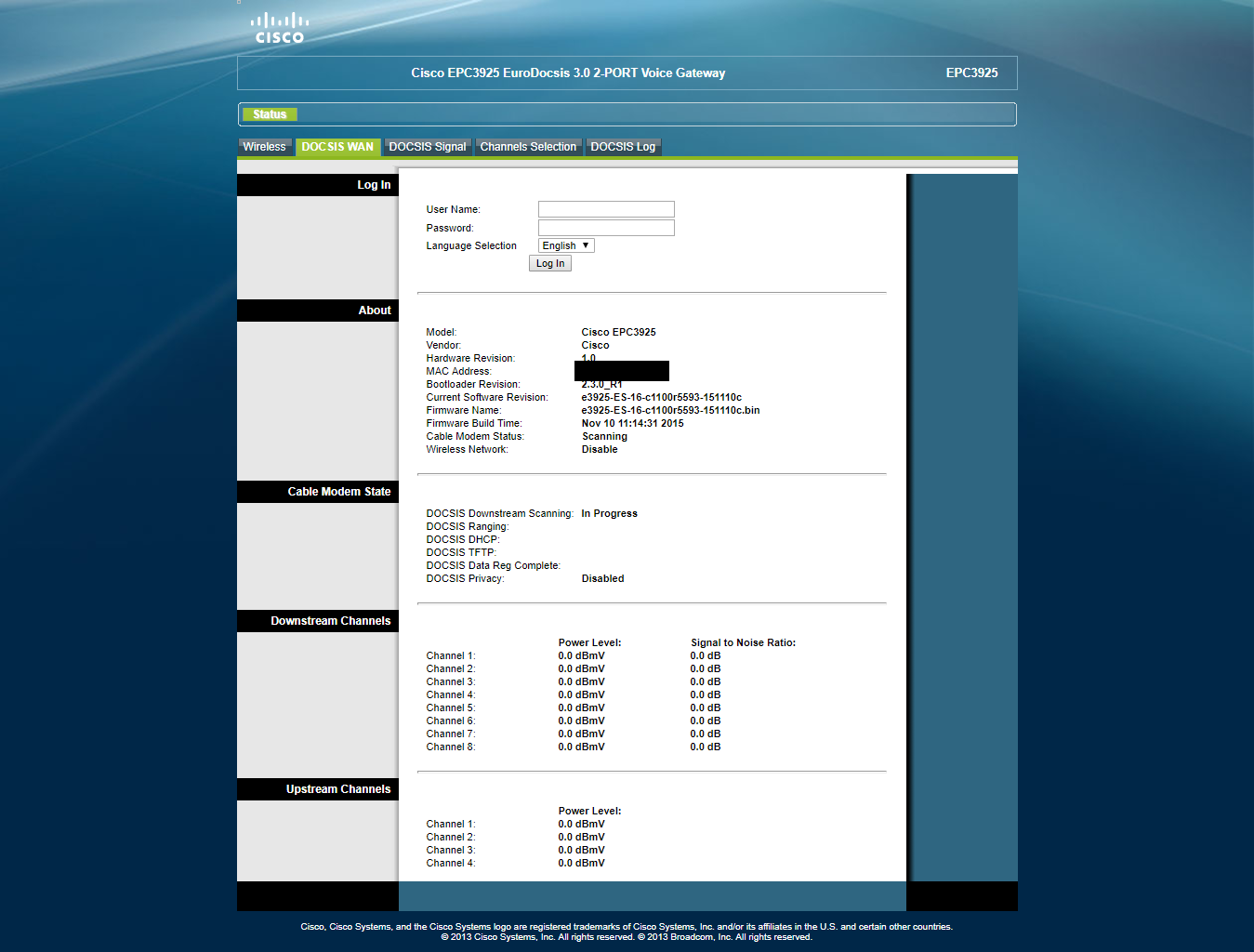Click the Cisco trademark notice in the footer
Screen dimensions: 1254x952
[627, 927]
